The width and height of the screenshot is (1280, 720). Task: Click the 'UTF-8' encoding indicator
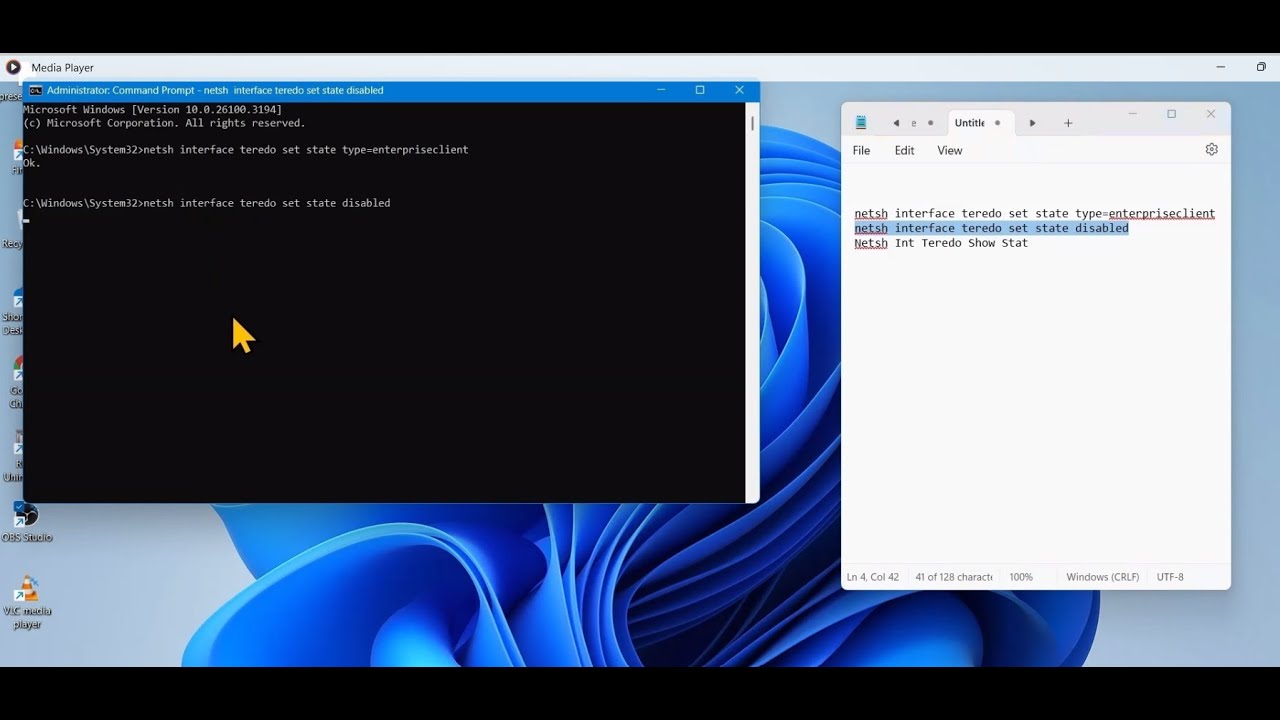(1170, 577)
